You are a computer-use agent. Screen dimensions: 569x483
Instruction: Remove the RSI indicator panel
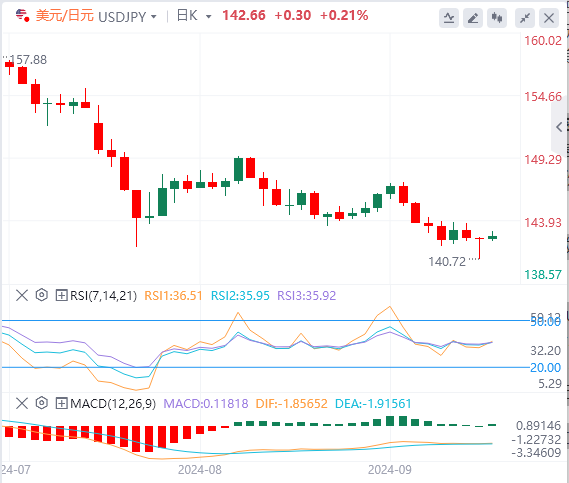(x=22, y=295)
